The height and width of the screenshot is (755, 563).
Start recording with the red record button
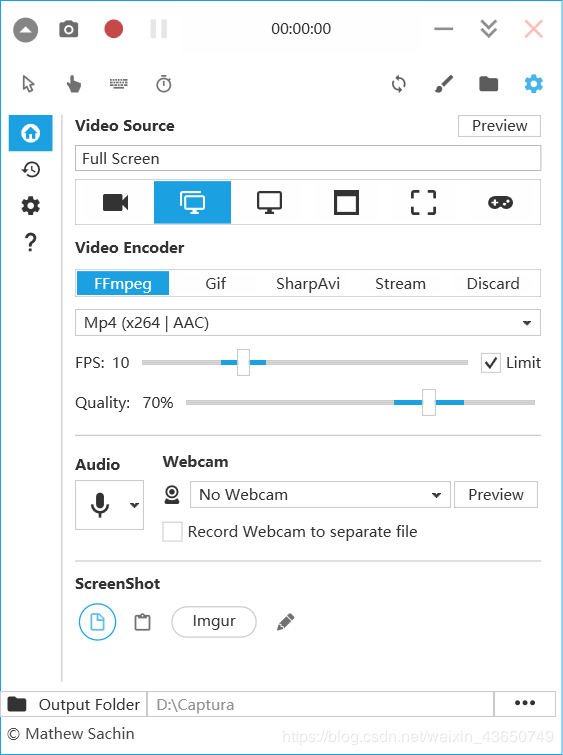point(114,28)
